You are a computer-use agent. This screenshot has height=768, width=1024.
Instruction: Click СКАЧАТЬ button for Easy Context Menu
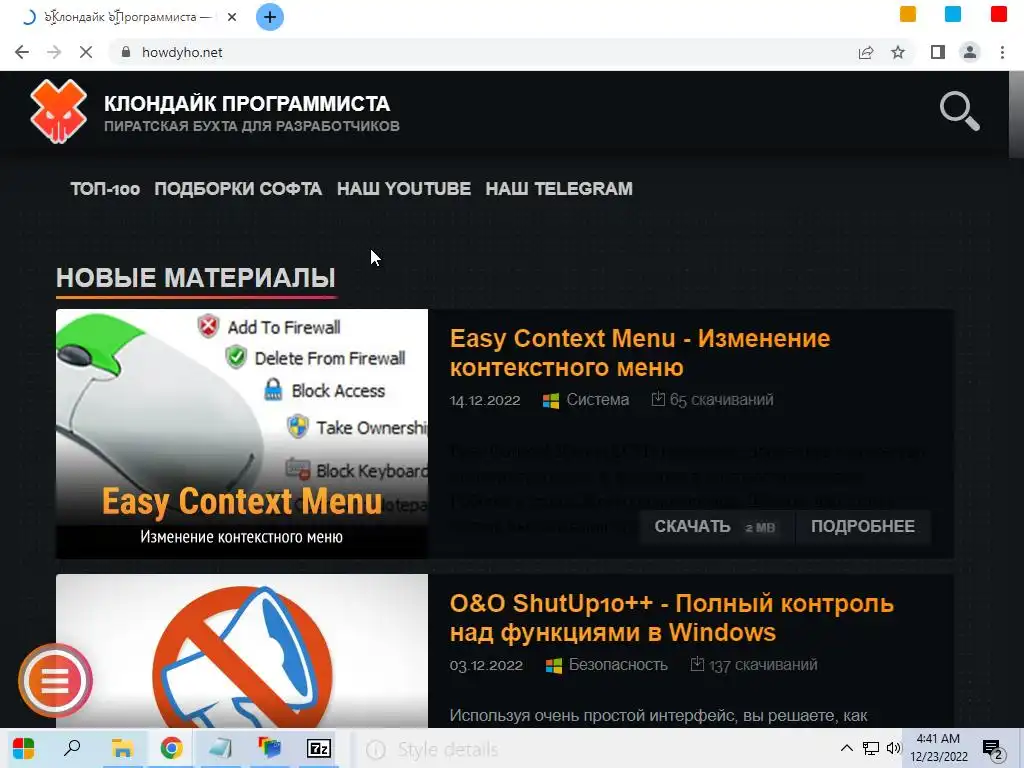pyautogui.click(x=716, y=526)
